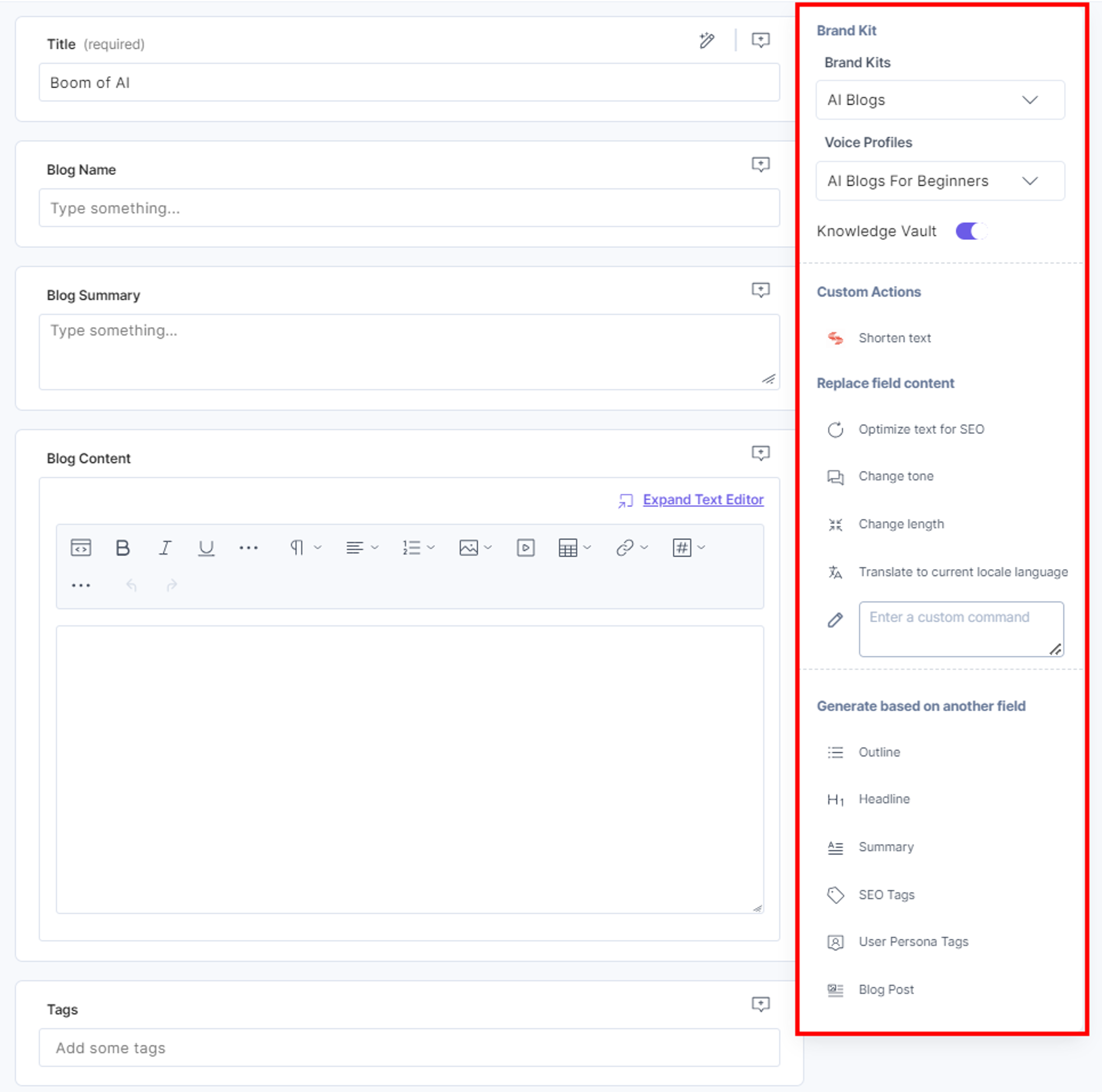This screenshot has width=1102, height=1092.
Task: Click inside the Blog Content editing area
Action: (x=410, y=770)
